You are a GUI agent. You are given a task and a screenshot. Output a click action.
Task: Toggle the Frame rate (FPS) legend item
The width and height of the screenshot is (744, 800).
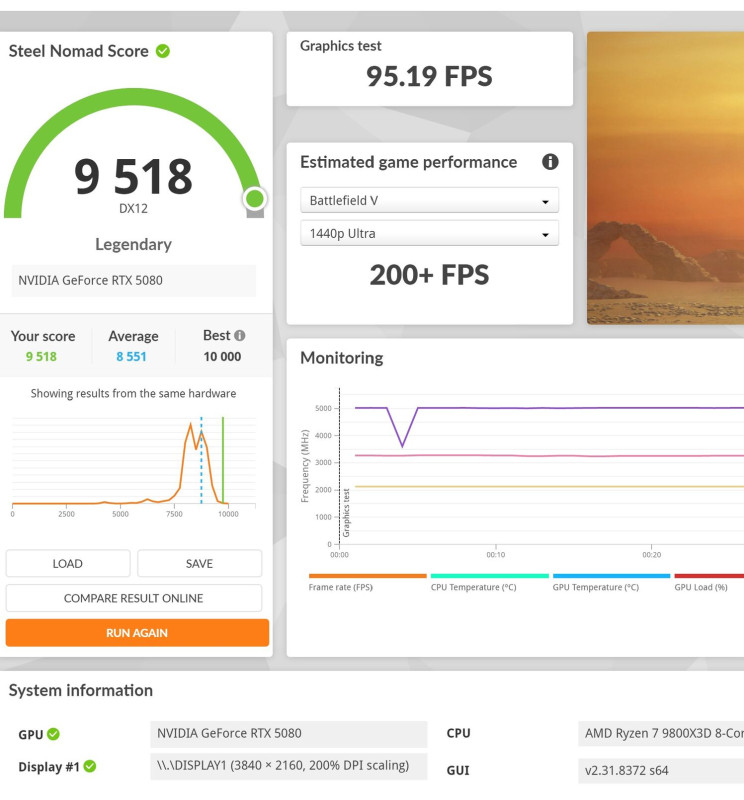pyautogui.click(x=367, y=583)
